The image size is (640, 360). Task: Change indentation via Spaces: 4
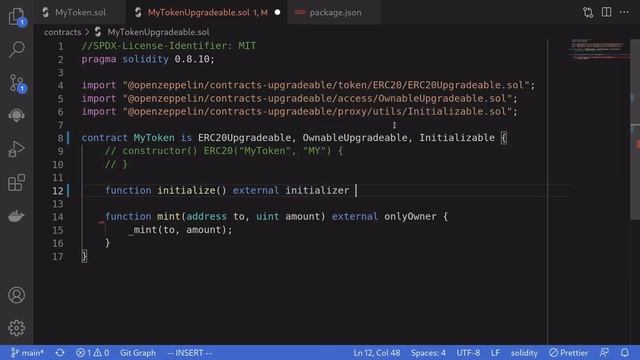tap(428, 353)
